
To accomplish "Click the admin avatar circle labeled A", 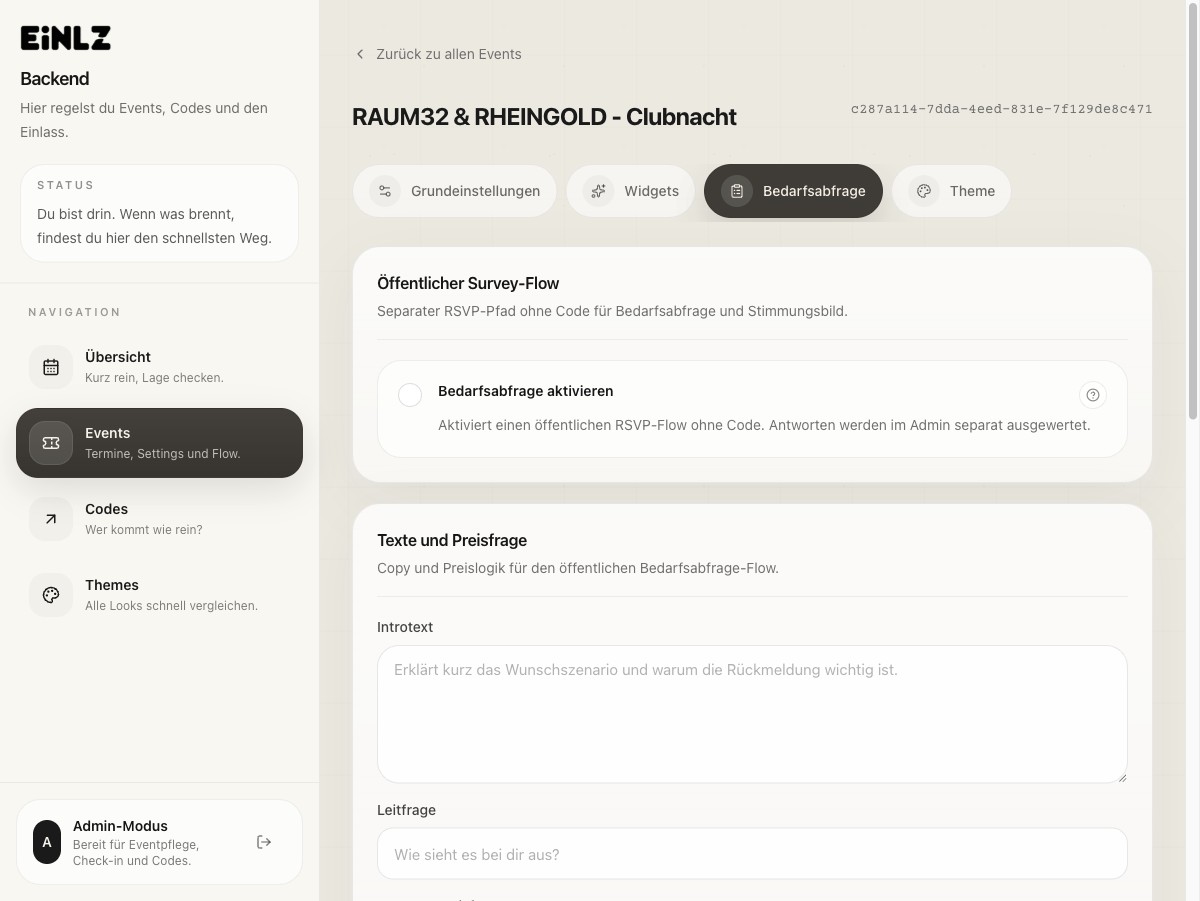I will tap(47, 842).
